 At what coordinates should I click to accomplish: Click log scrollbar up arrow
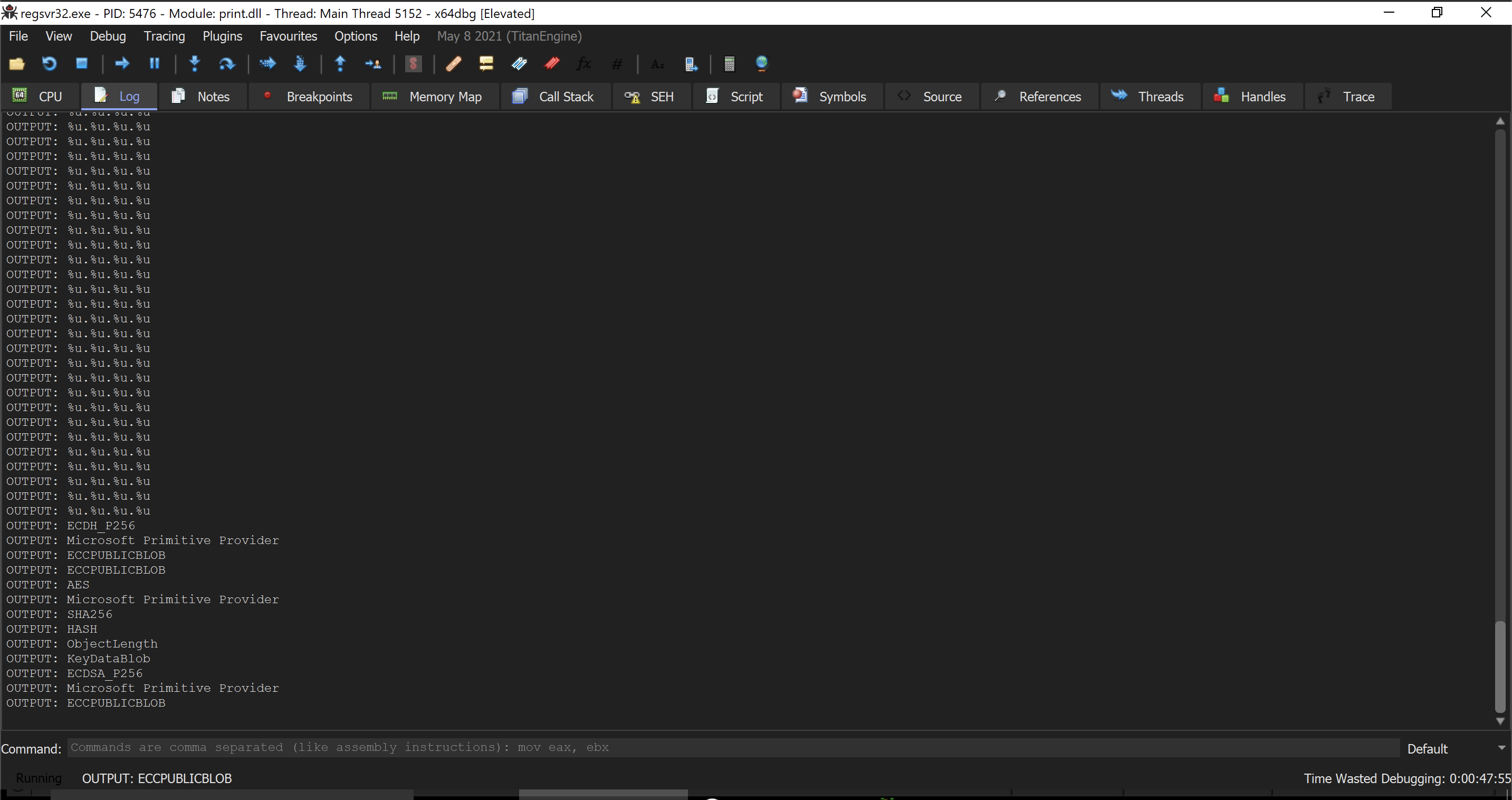click(1500, 121)
